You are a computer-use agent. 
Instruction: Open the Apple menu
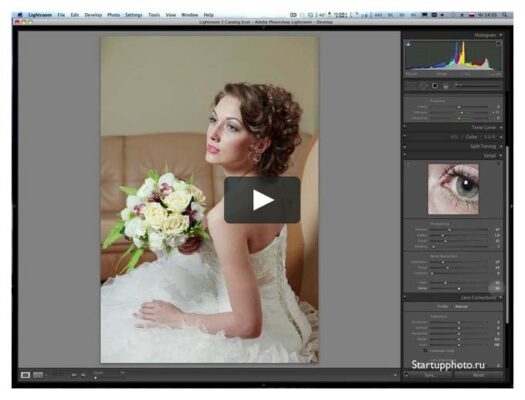(19, 15)
